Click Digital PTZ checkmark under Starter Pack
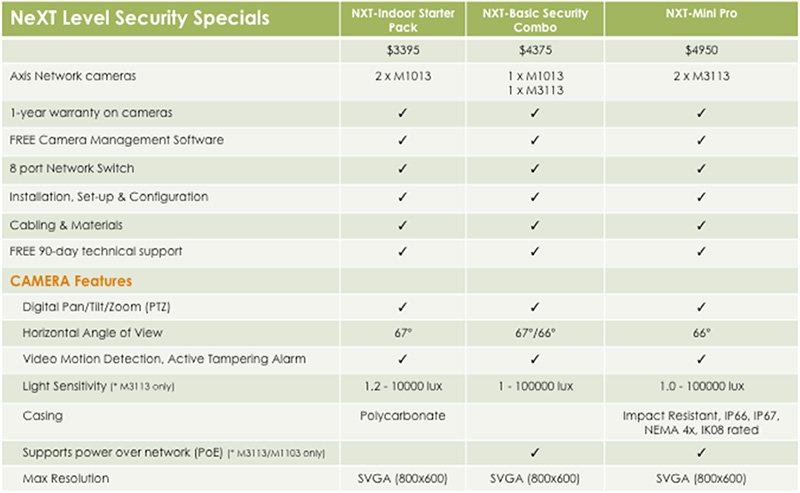Screen dimensions: 800x493 (x=403, y=307)
